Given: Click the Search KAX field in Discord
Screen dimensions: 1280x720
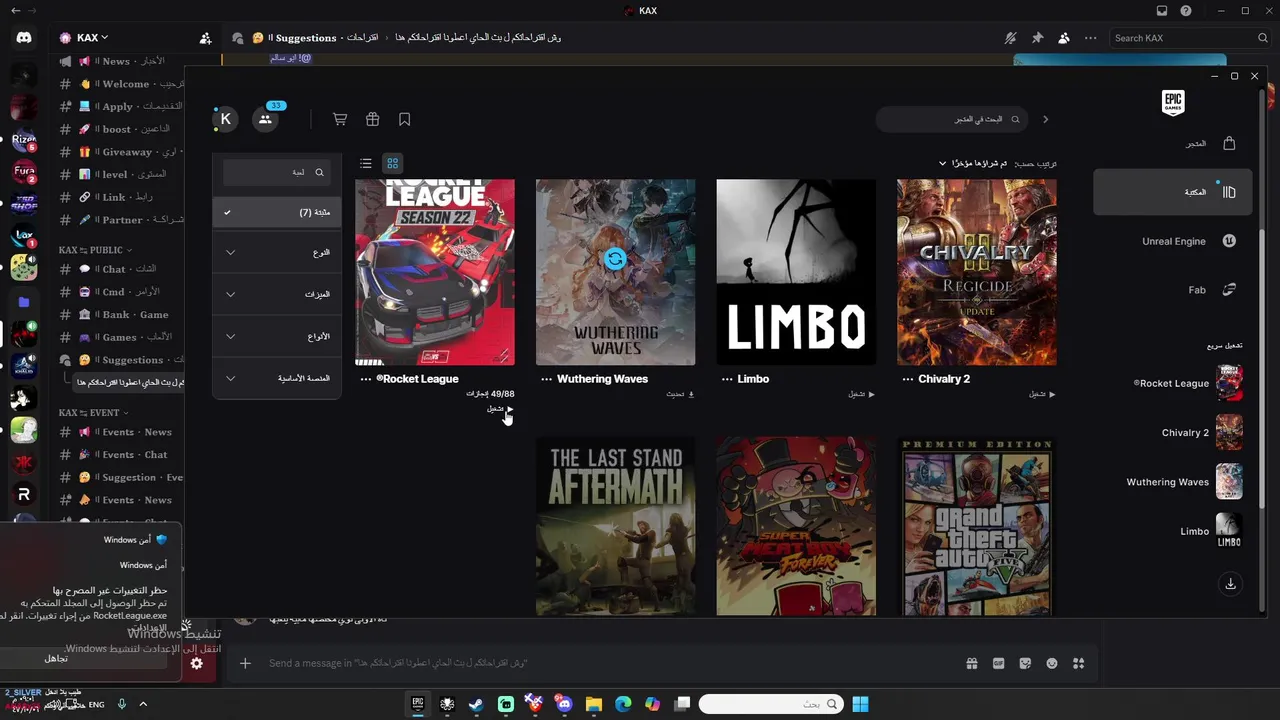Looking at the screenshot, I should [1190, 38].
